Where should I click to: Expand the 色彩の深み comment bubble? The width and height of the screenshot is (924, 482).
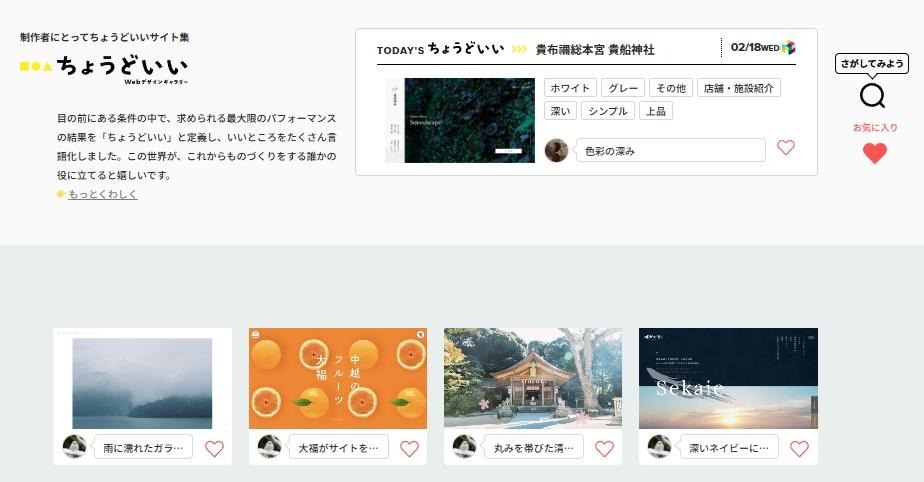(670, 150)
